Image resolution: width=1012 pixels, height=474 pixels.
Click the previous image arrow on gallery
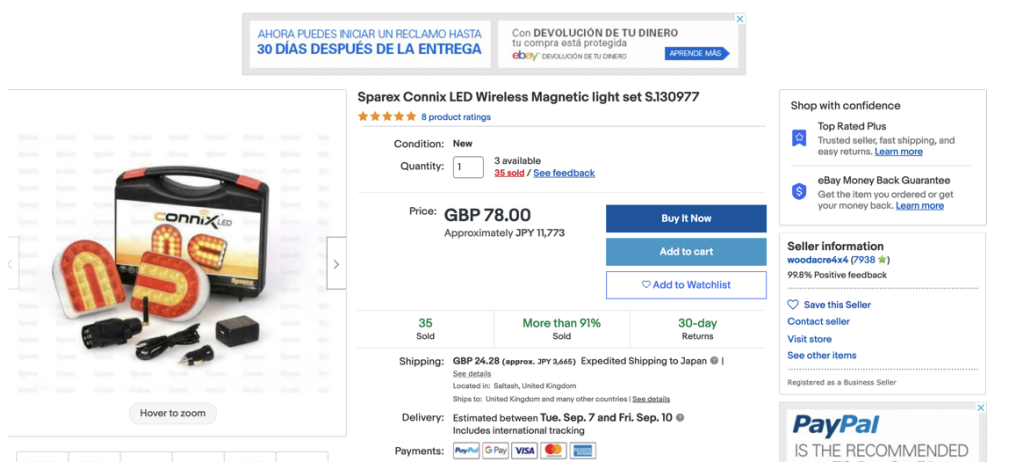11,264
